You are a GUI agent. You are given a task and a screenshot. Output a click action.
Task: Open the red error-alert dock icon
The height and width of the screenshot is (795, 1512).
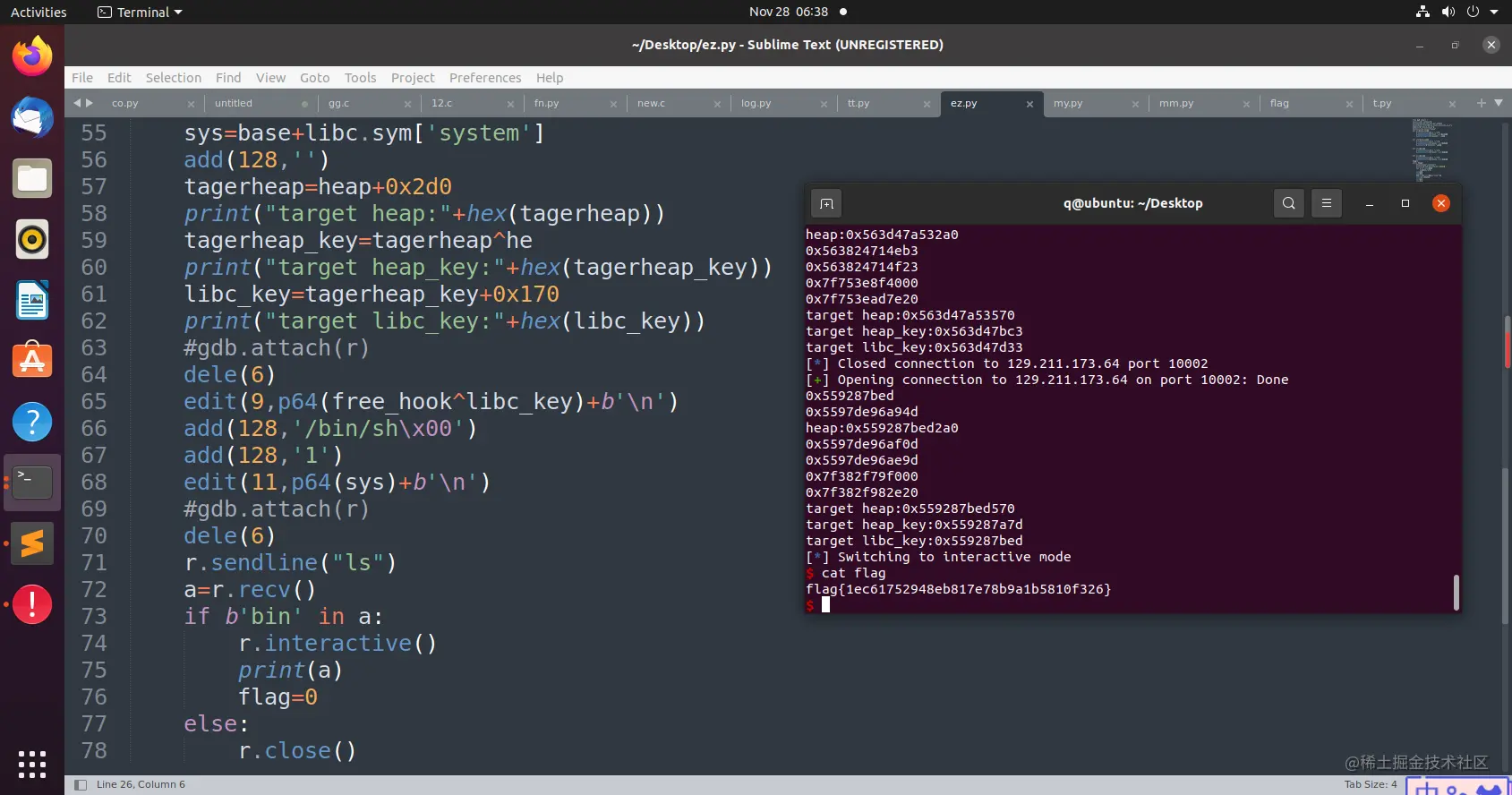click(x=32, y=604)
